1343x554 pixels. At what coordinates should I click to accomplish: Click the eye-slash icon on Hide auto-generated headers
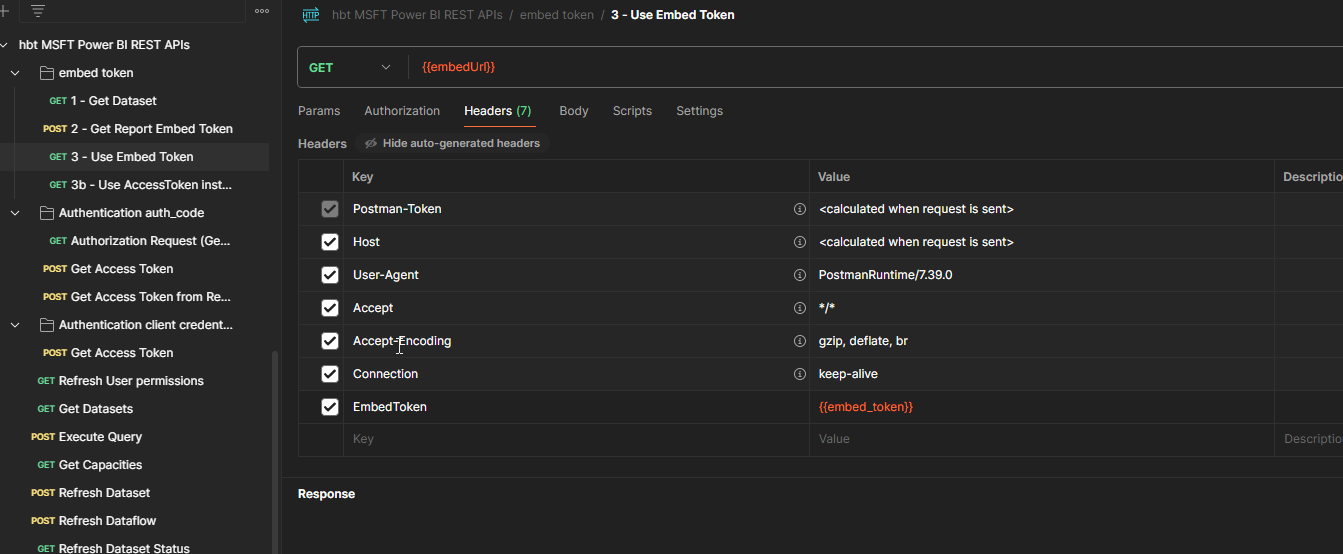point(371,144)
